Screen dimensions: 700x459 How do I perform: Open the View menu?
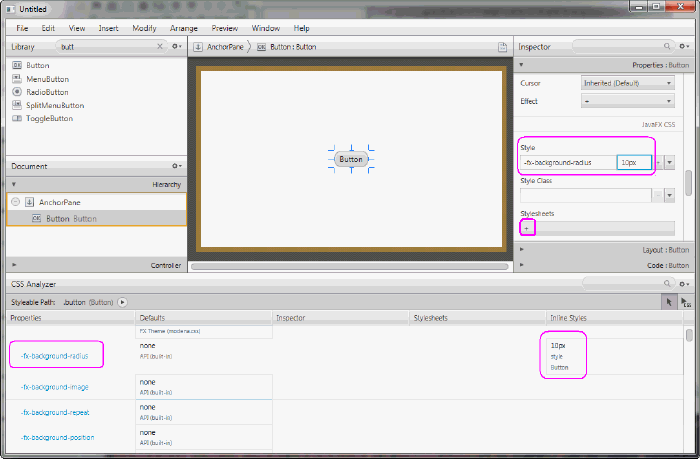coord(77,28)
